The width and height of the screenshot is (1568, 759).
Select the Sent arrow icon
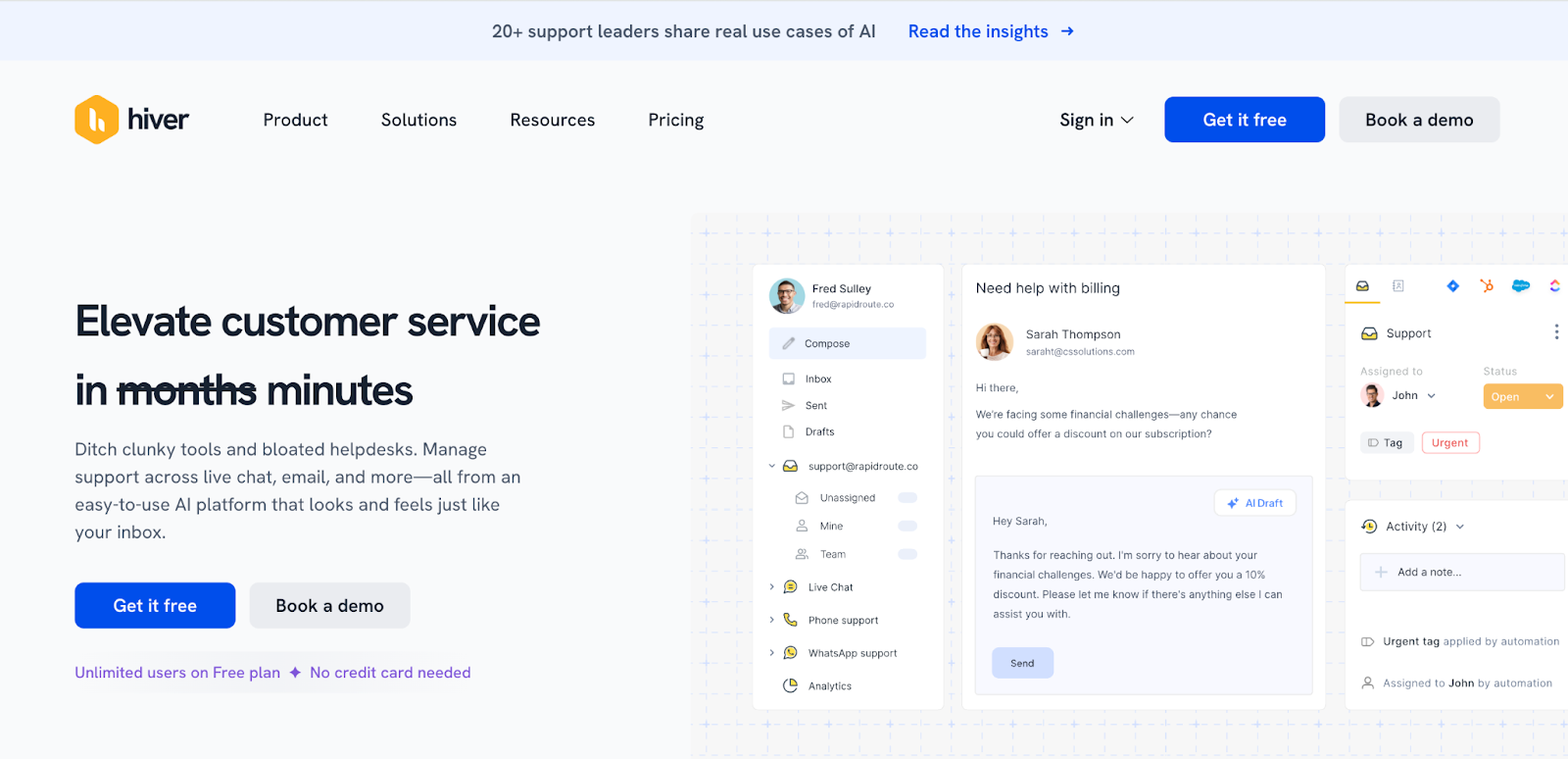tap(788, 405)
